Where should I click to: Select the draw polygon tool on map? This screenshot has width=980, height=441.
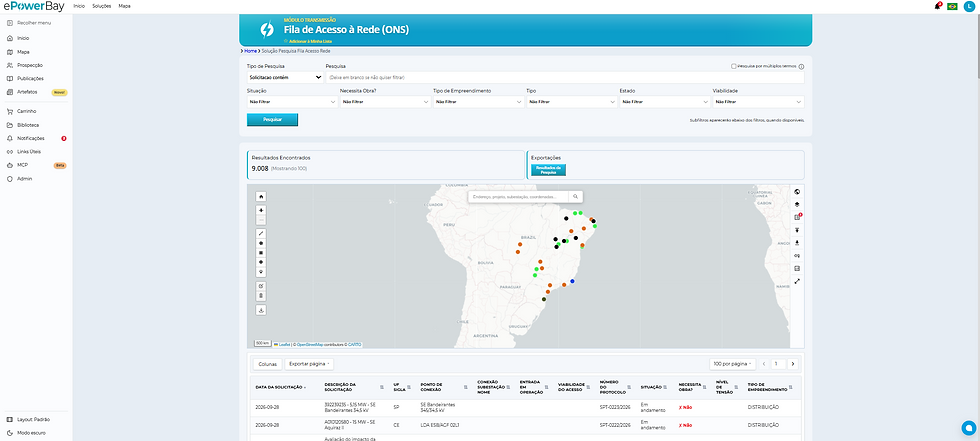click(x=261, y=243)
